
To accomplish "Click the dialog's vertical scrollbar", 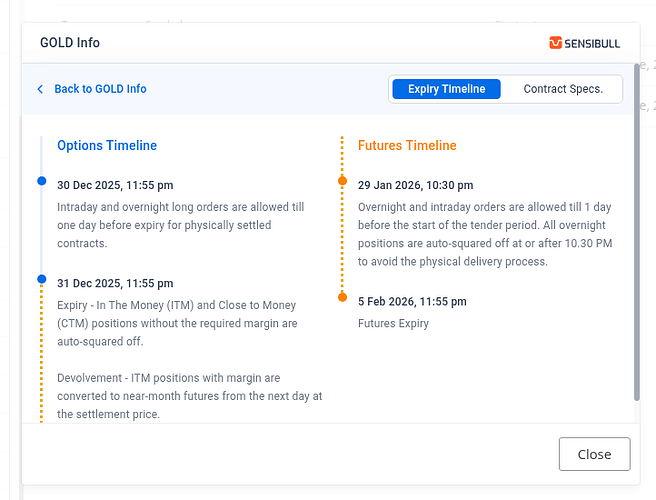I will point(637,260).
